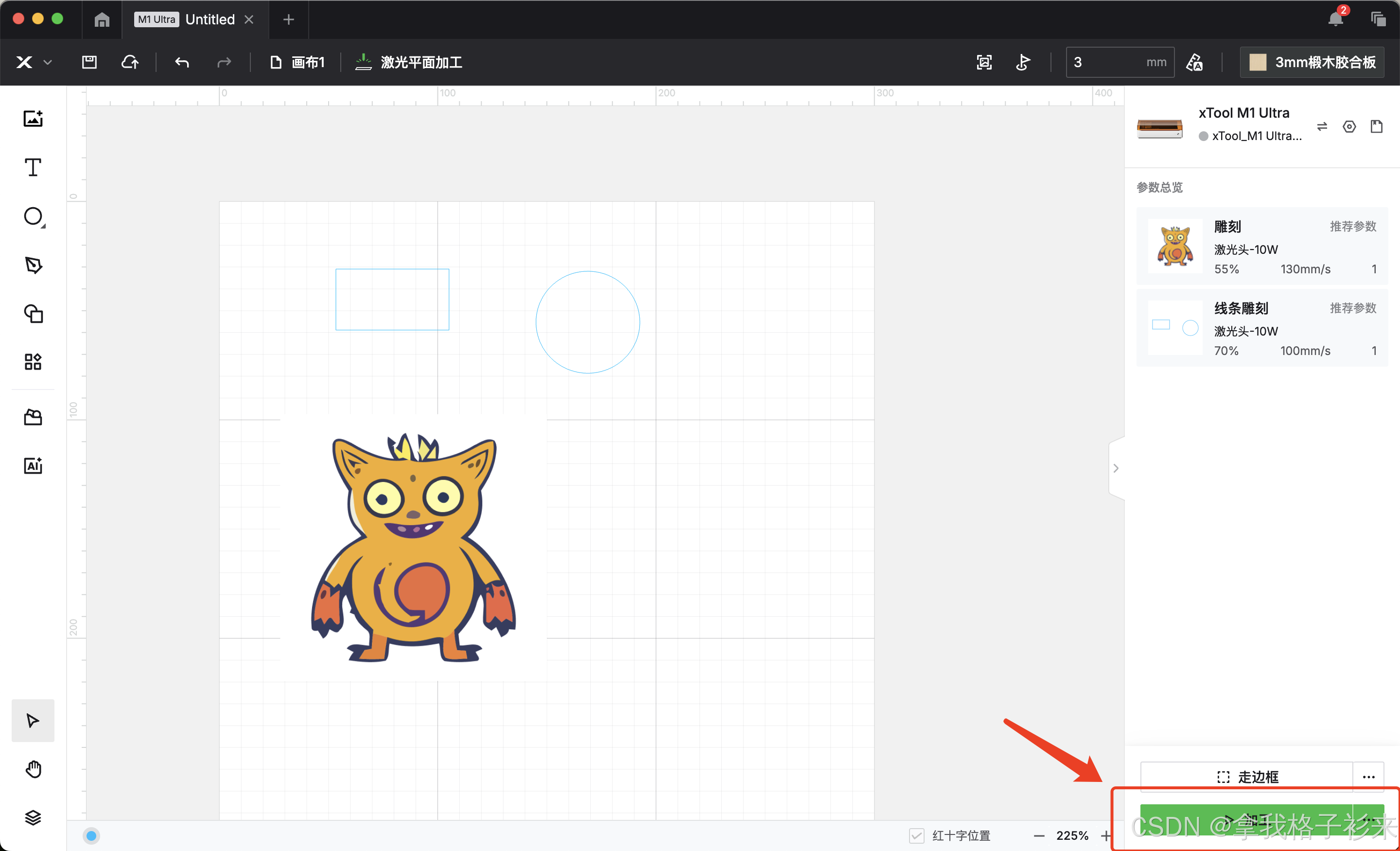
Task: Toggle 红十字位置 checkbox in status bar
Action: click(916, 835)
